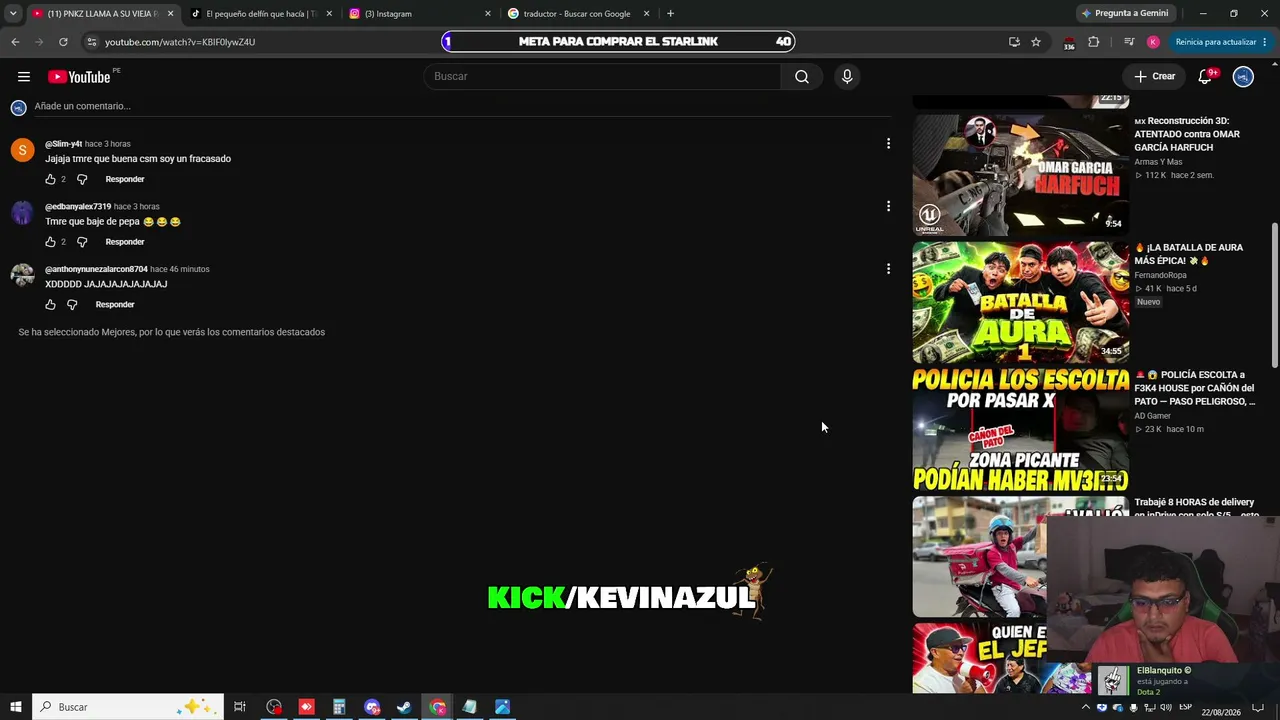Screen dimensions: 1280x720
Task: Open the @Slim-y4t channel link
Action: click(64, 144)
